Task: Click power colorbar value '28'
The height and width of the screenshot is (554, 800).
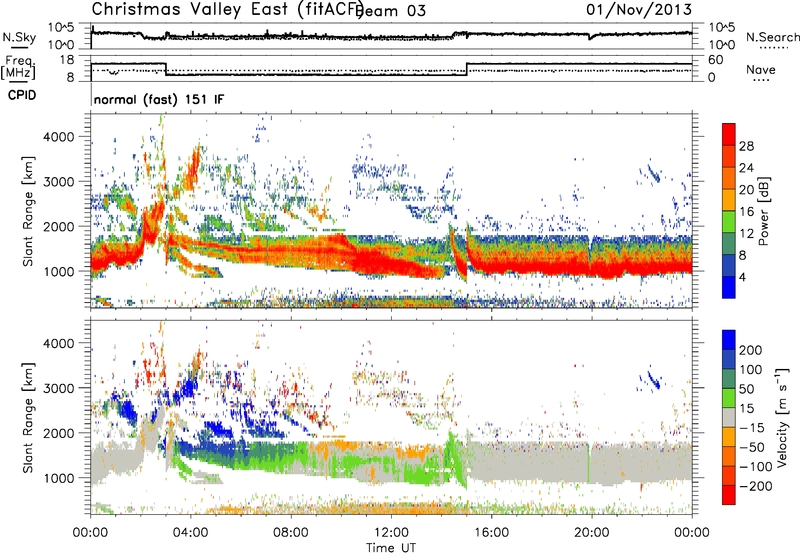Action: [746, 146]
